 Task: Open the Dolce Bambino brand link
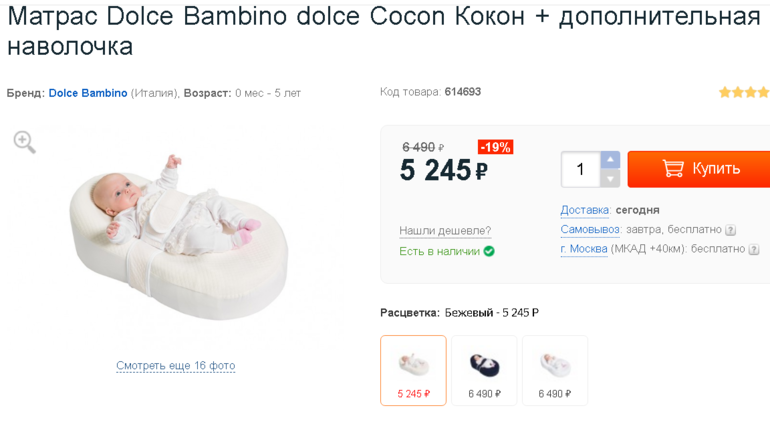88,93
